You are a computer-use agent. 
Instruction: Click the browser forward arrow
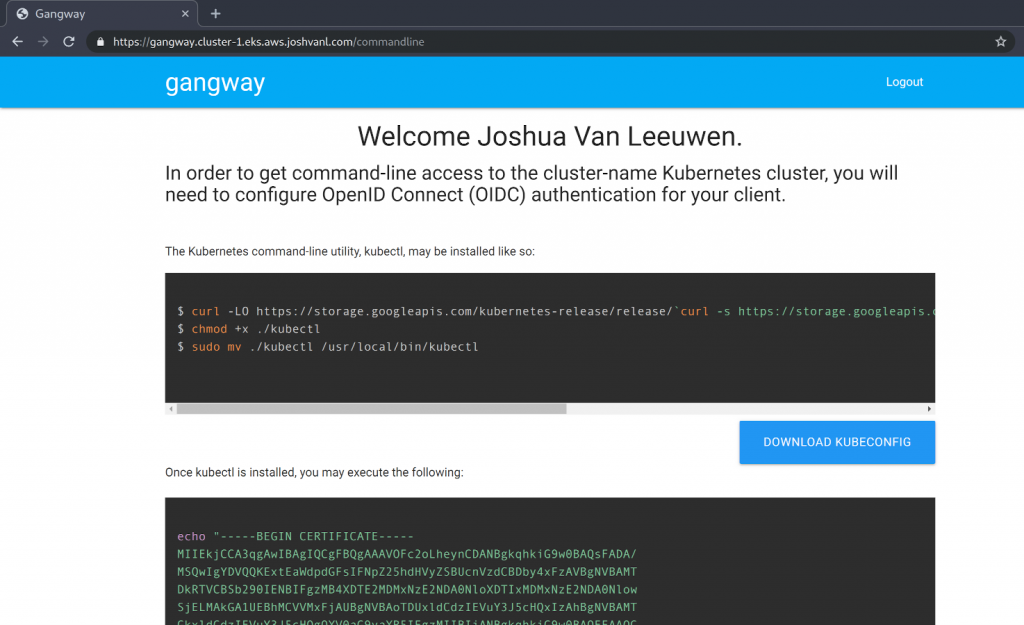coord(43,42)
